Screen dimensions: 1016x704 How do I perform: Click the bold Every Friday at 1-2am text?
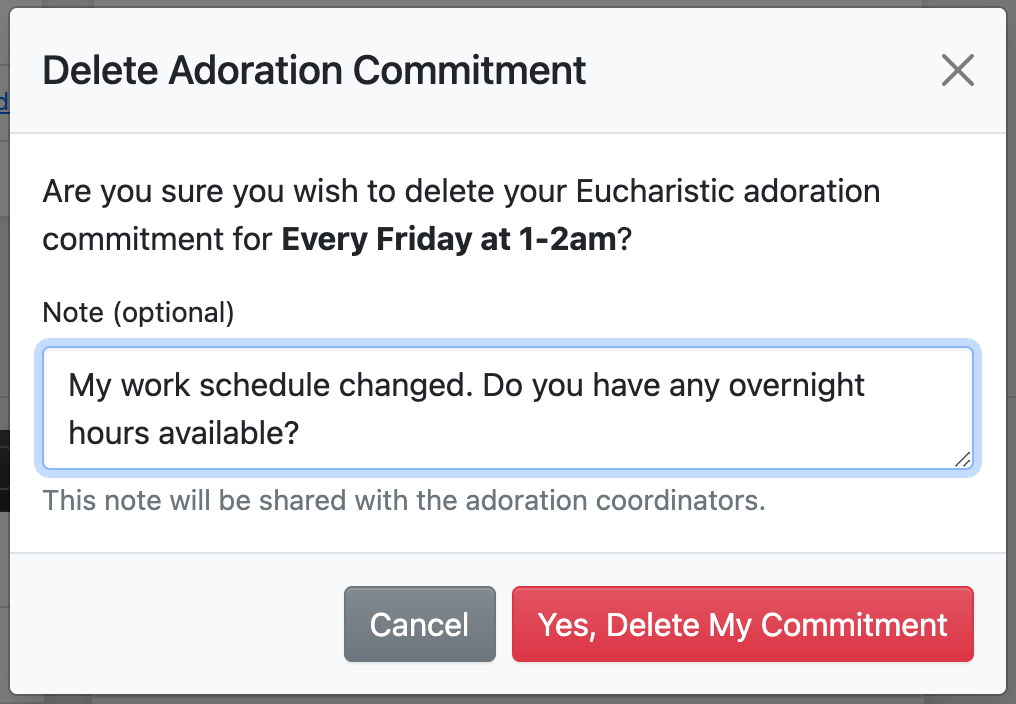449,240
